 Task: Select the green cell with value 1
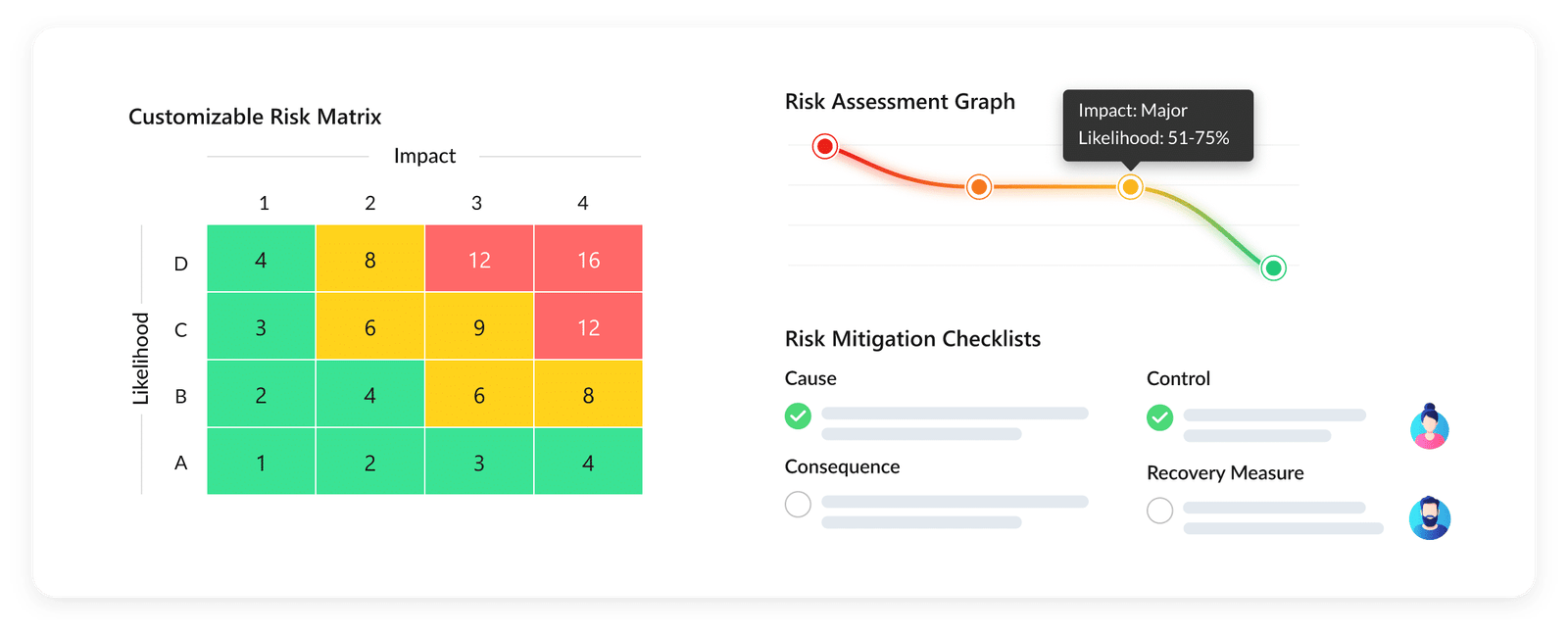pyautogui.click(x=261, y=463)
